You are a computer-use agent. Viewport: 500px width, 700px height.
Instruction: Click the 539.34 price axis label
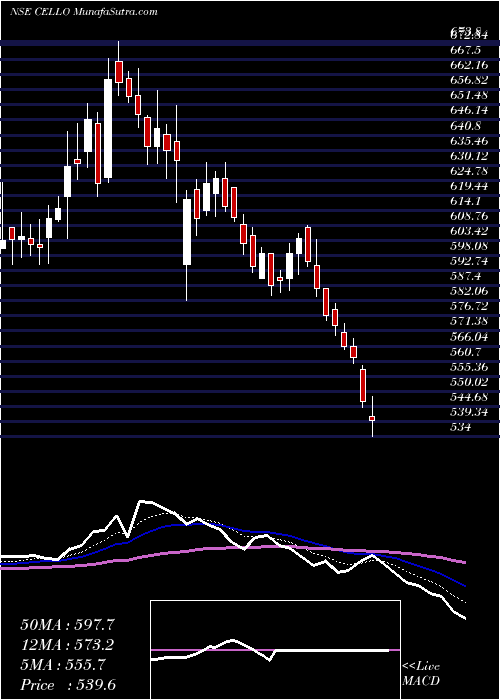(469, 412)
